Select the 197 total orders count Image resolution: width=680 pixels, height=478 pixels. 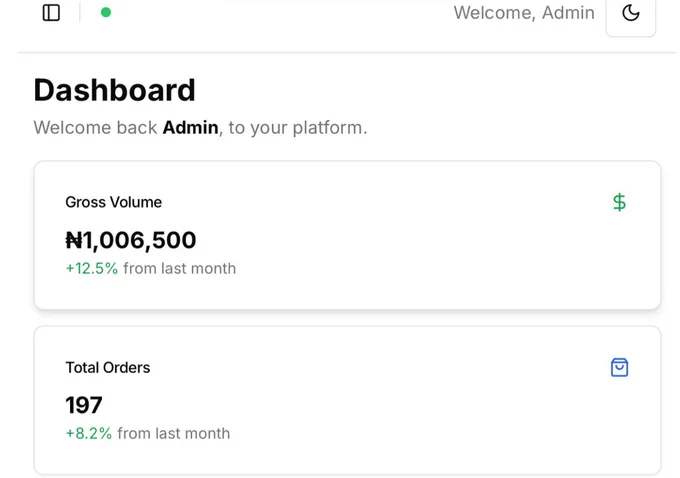84,405
